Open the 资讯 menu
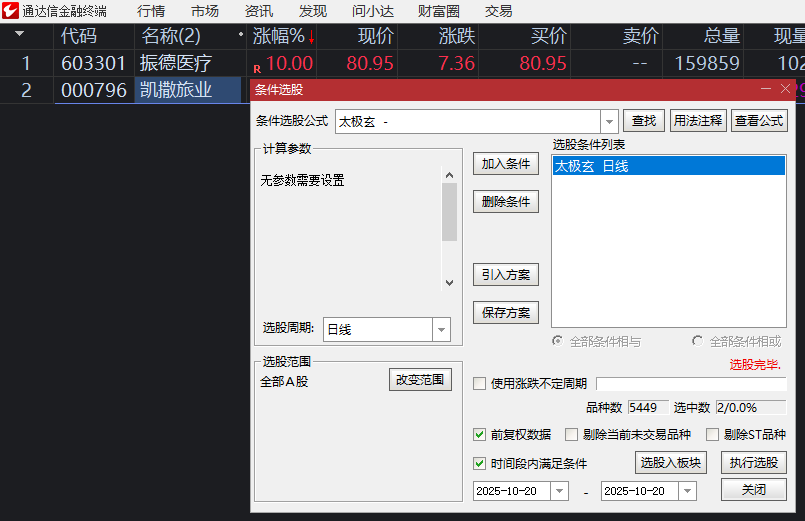The height and width of the screenshot is (521, 805). coord(259,11)
